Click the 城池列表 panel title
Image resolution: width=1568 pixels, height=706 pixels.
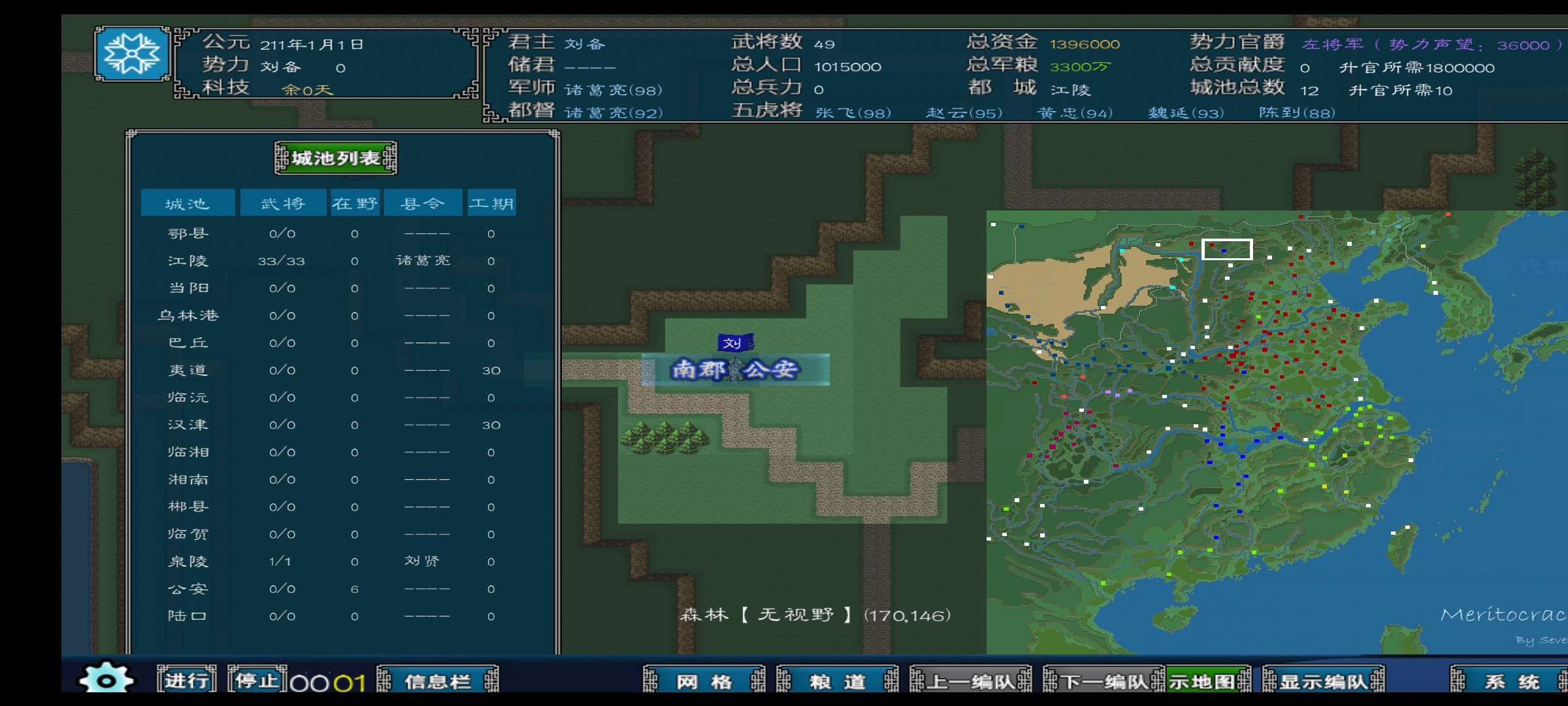click(336, 158)
